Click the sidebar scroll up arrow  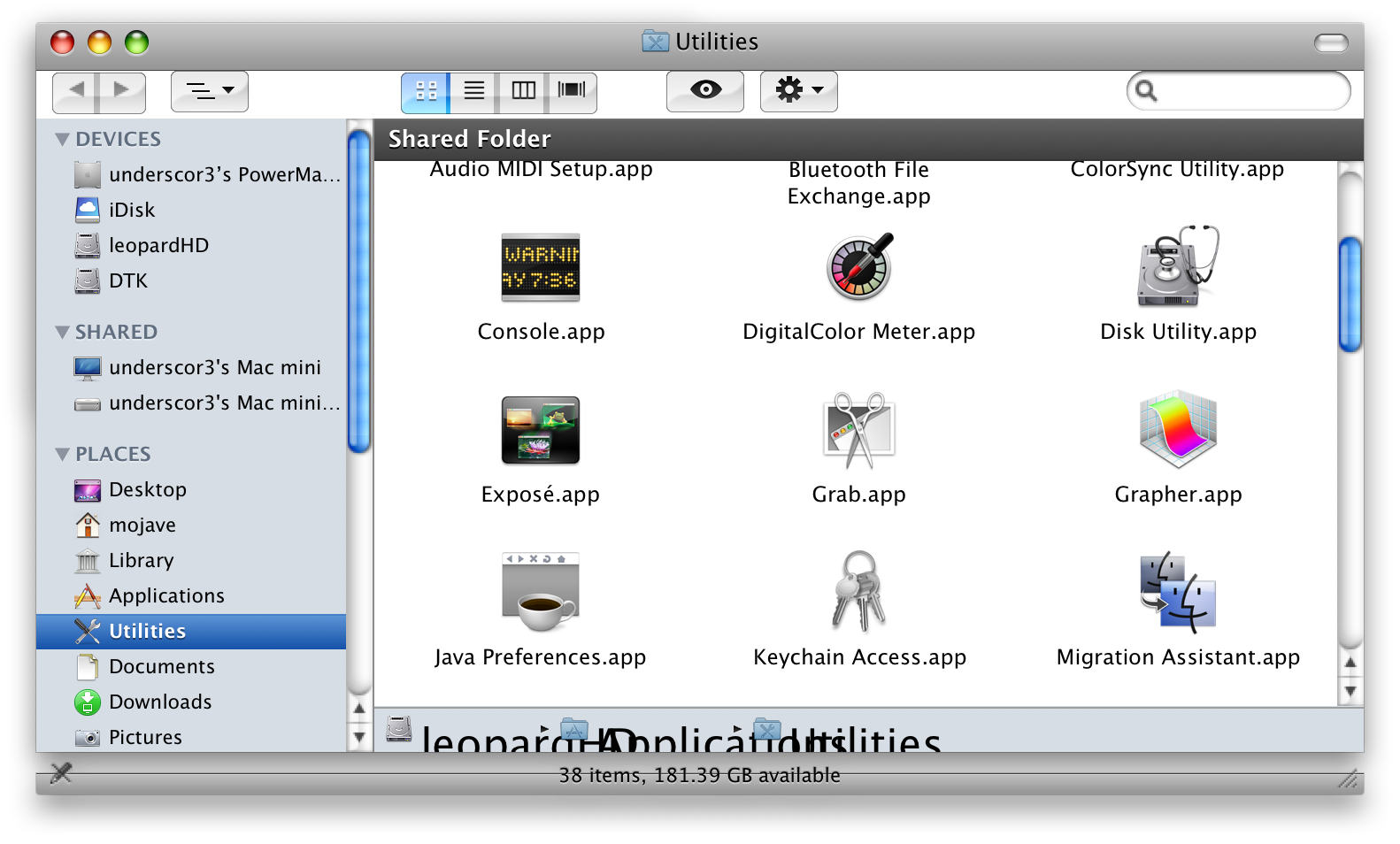point(358,708)
